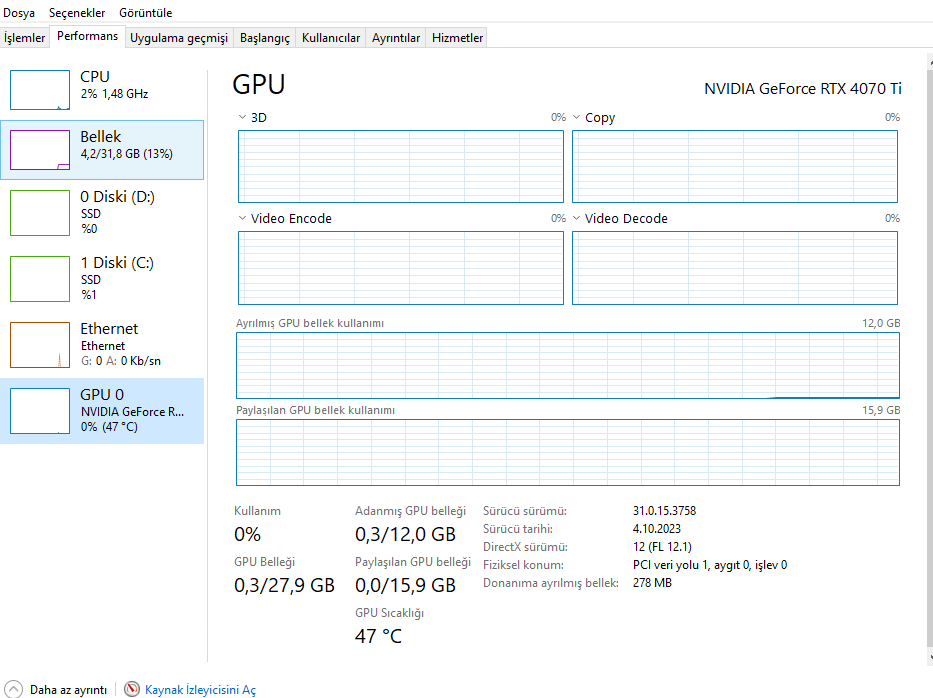Open the 1 Diski (C:) graph
Image resolution: width=933 pixels, height=698 pixels.
pyautogui.click(x=40, y=278)
